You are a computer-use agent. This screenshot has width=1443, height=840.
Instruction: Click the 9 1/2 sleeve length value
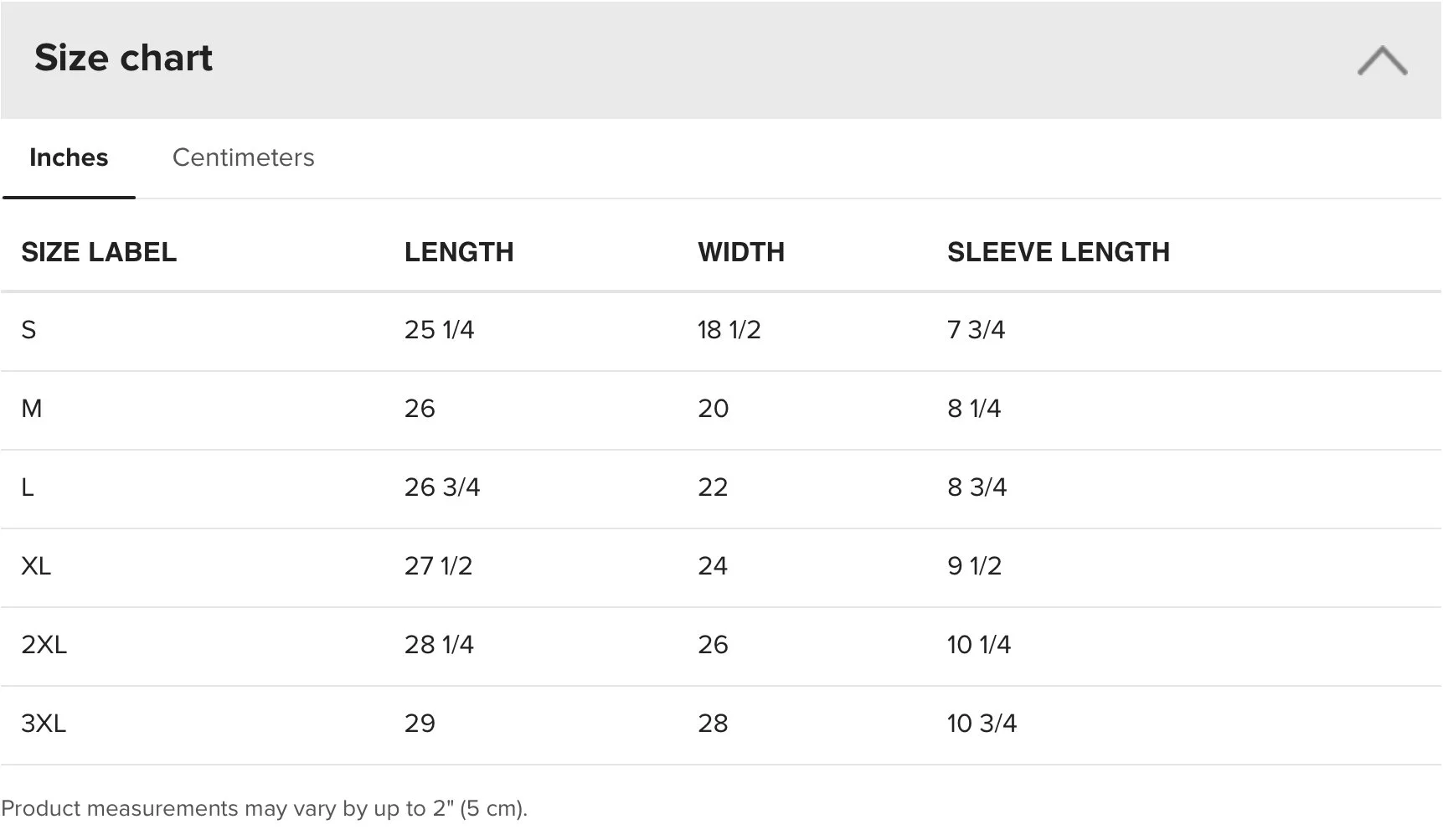[974, 566]
